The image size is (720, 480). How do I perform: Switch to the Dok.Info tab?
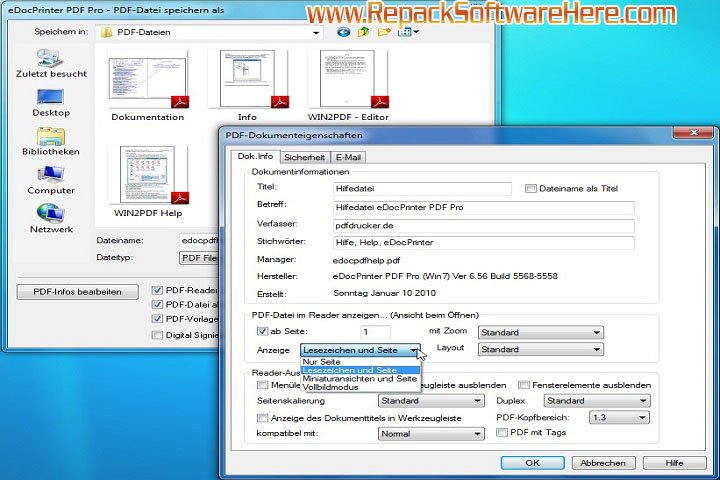pyautogui.click(x=255, y=156)
